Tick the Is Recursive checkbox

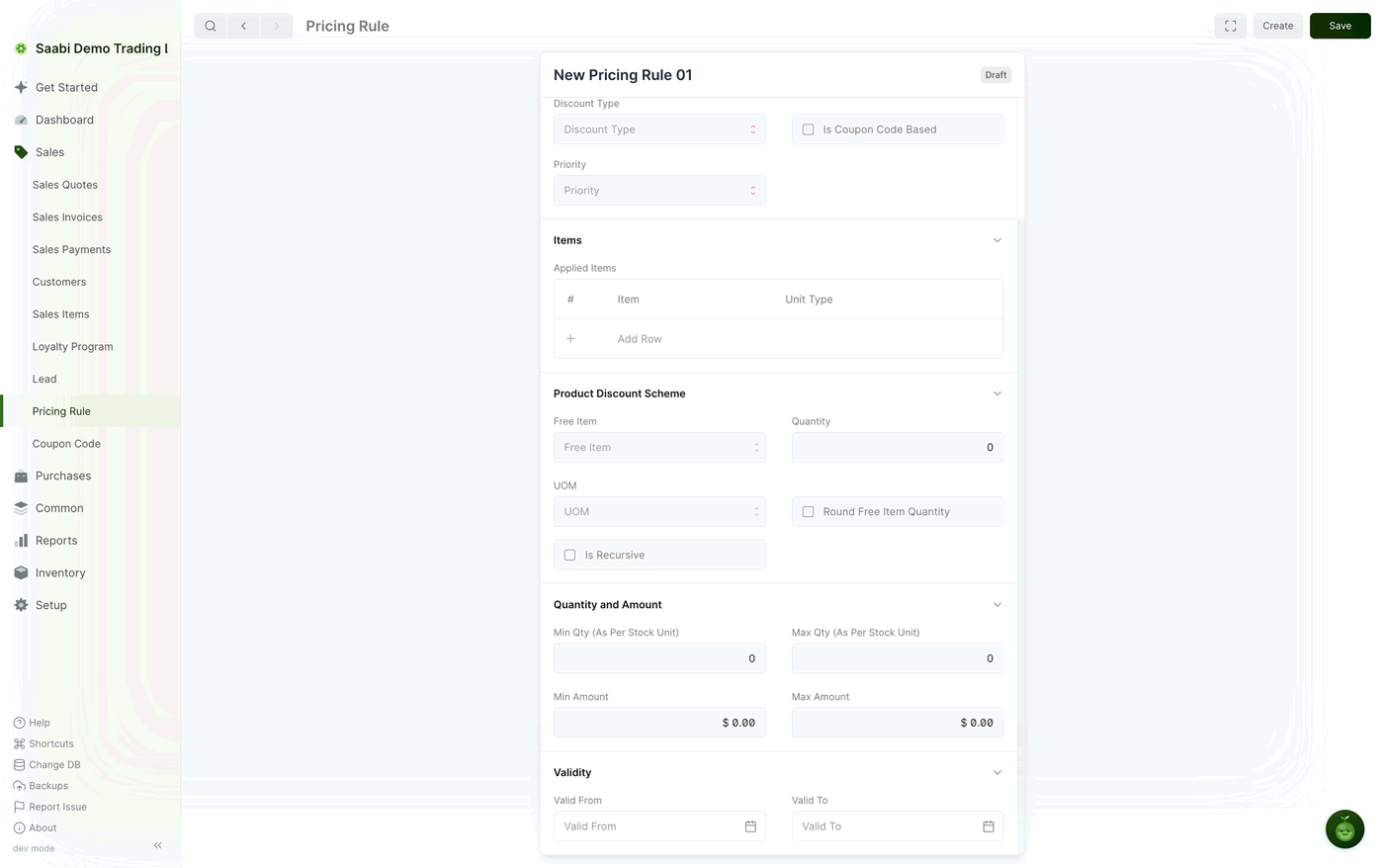(569, 556)
